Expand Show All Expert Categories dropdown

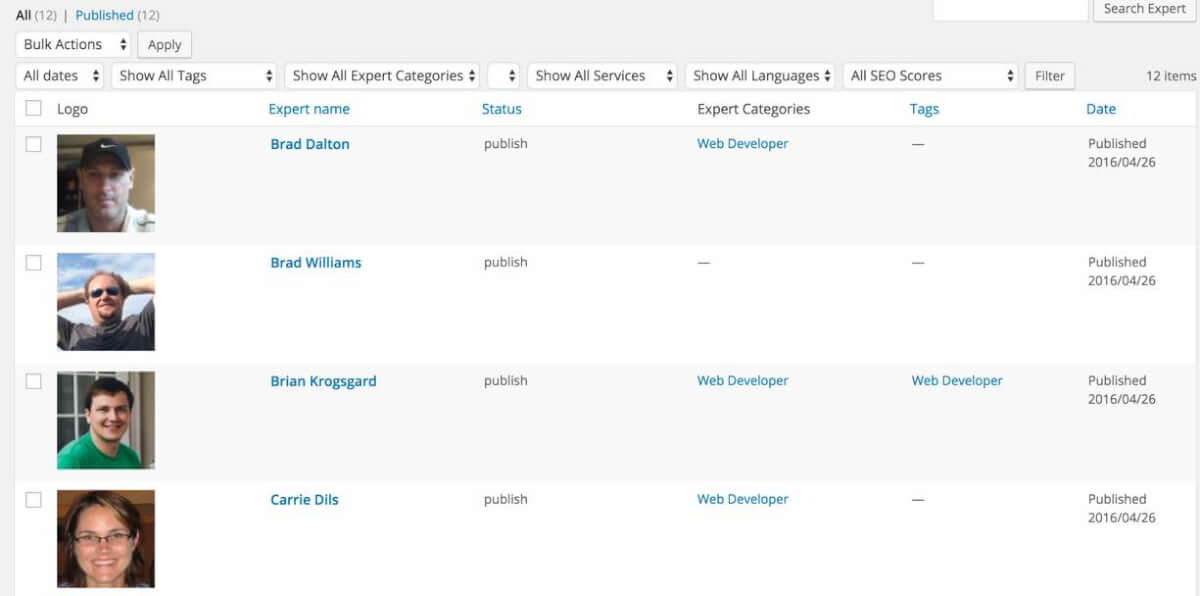(x=382, y=75)
